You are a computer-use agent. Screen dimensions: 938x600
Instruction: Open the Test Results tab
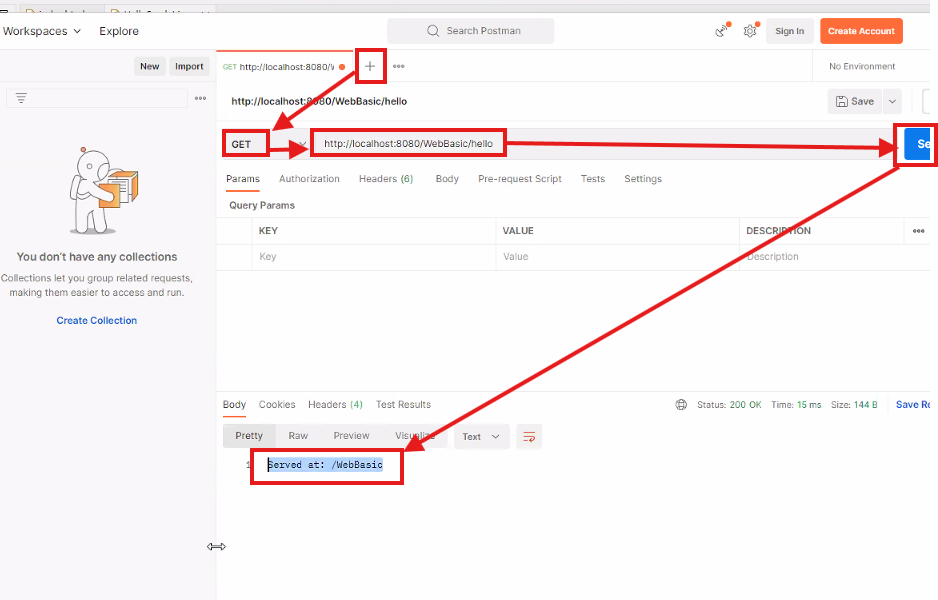(403, 405)
